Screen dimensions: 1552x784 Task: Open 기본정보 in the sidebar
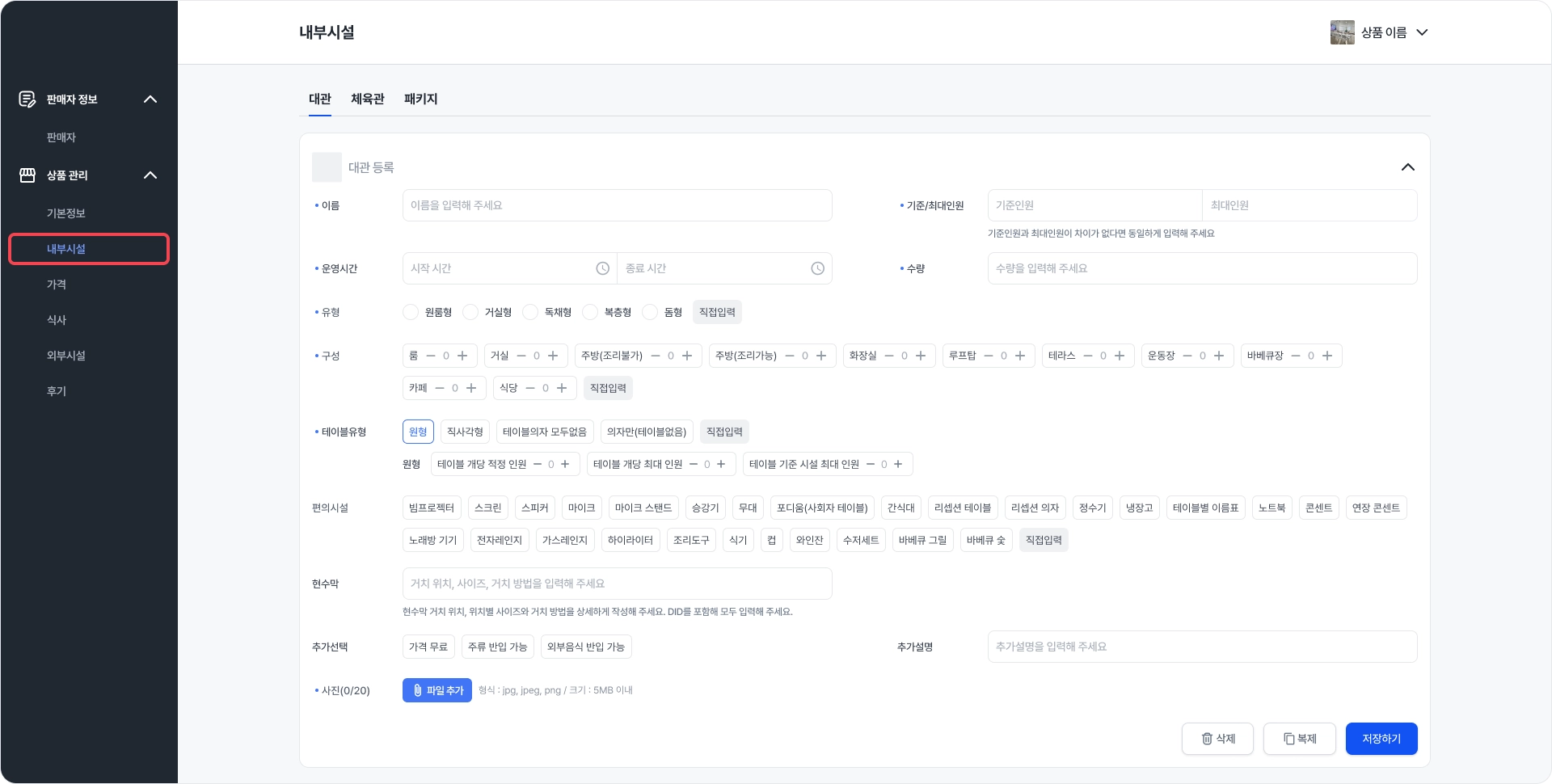click(x=66, y=213)
